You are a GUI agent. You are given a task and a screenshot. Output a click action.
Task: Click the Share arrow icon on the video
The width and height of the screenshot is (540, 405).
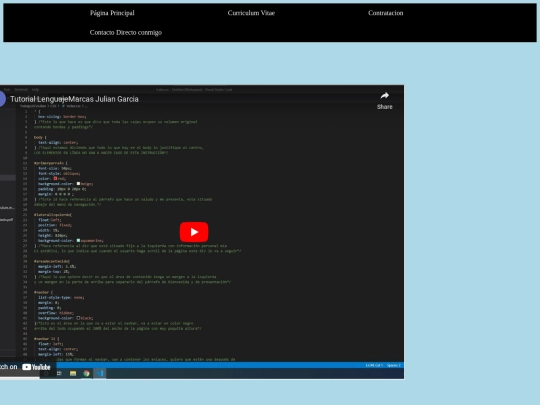pyautogui.click(x=385, y=95)
